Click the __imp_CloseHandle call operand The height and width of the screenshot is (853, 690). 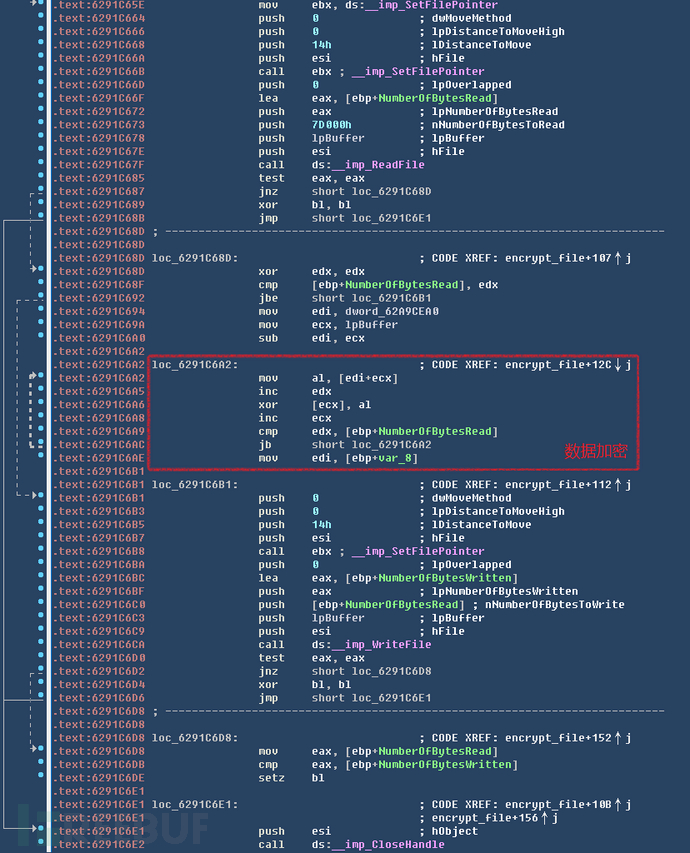click(388, 844)
